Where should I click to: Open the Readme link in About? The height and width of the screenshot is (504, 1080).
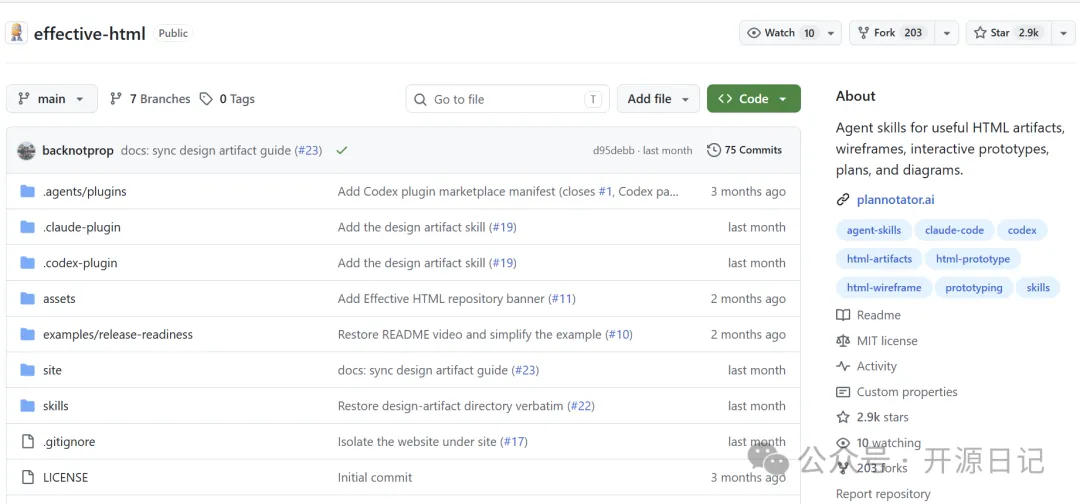click(x=879, y=315)
